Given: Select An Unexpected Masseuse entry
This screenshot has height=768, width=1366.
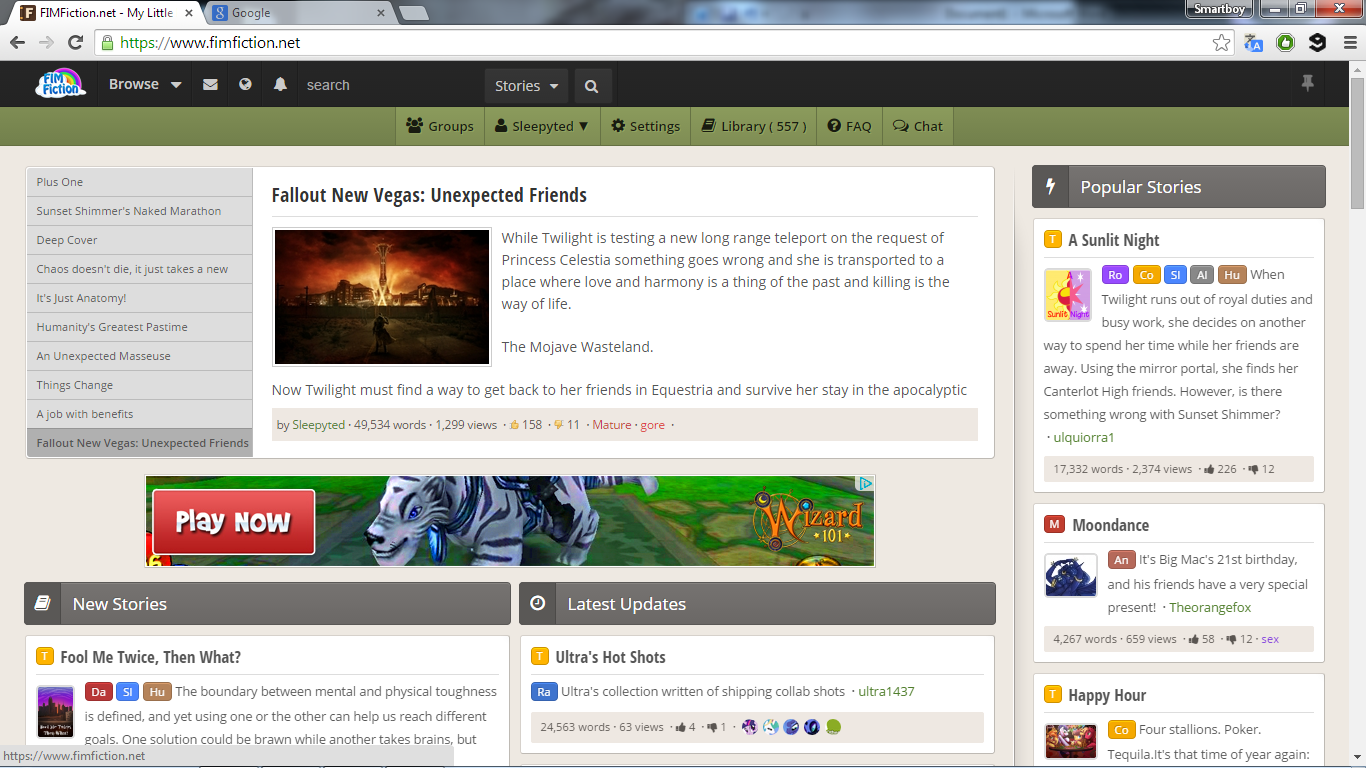Looking at the screenshot, I should (140, 356).
